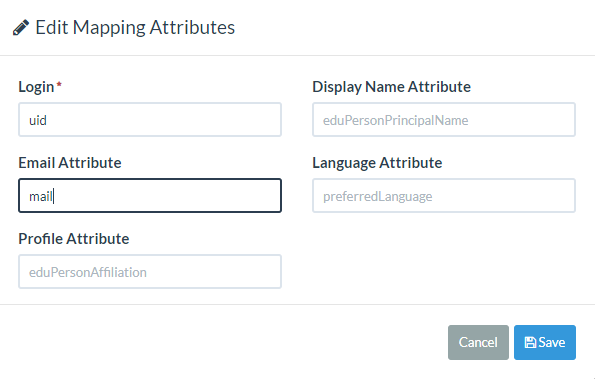Click the Language Attribute label

(377, 163)
